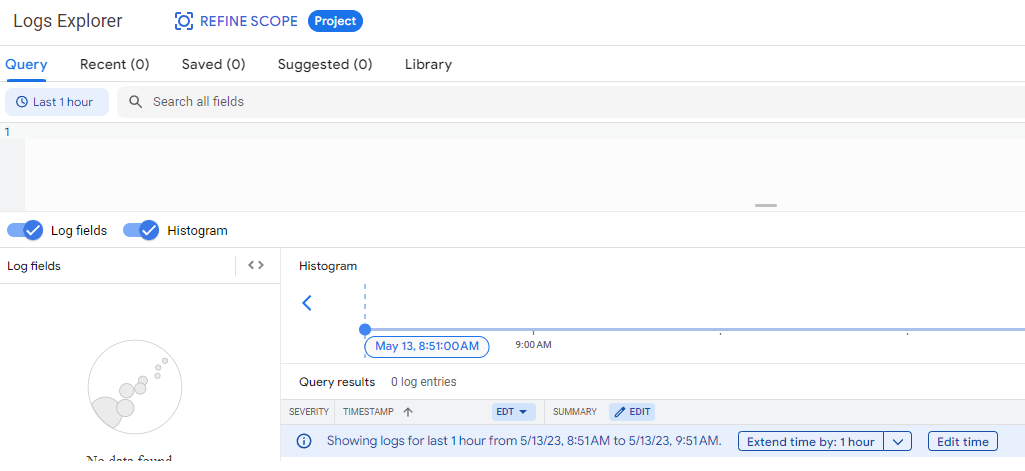Screen dimensions: 1025x471
Task: Open the EDT timezone dropdown
Action: coord(513,412)
